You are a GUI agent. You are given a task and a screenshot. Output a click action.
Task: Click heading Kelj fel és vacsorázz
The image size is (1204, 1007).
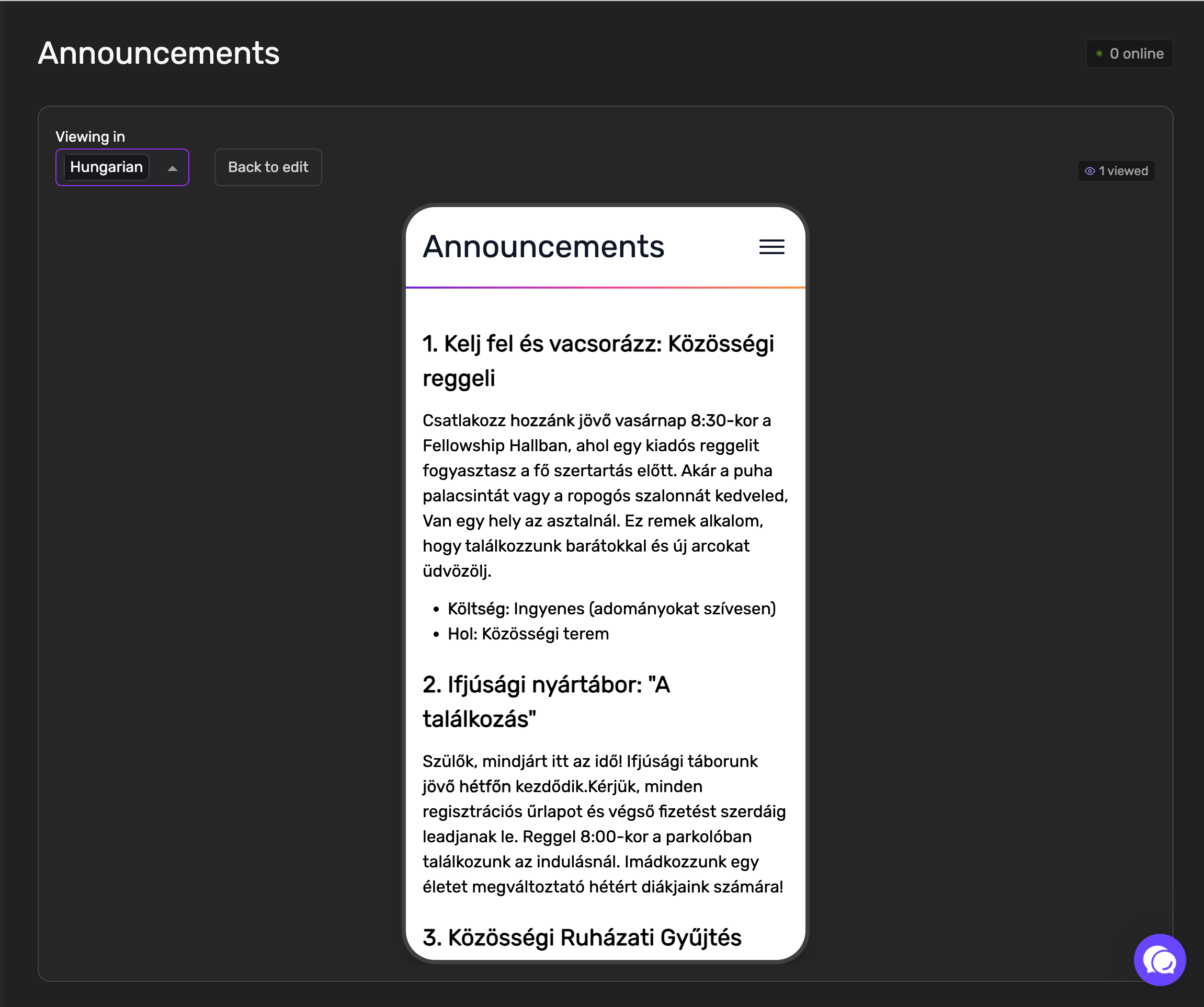(598, 361)
